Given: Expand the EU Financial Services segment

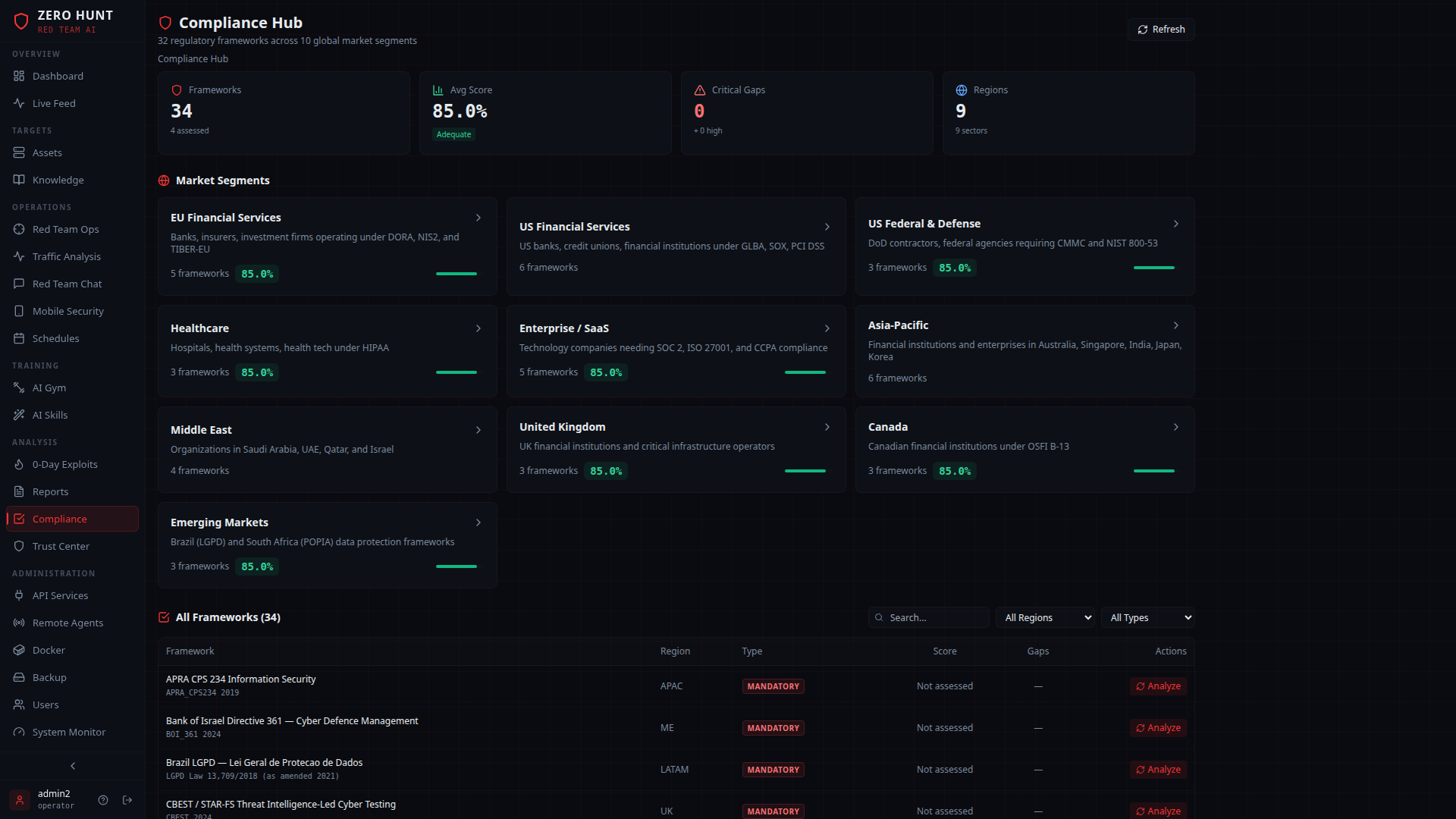Looking at the screenshot, I should 479,218.
